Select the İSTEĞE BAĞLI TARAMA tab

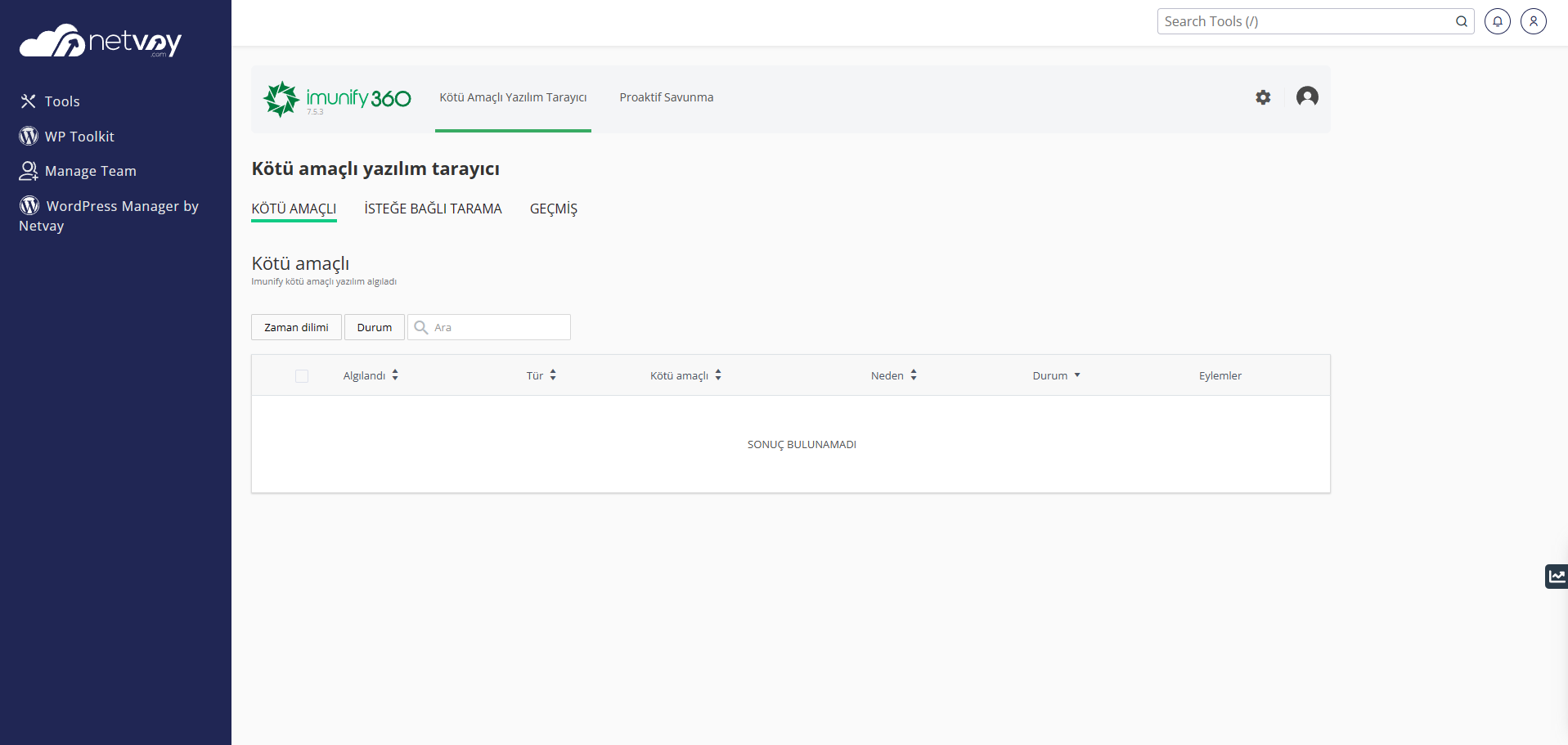[433, 209]
